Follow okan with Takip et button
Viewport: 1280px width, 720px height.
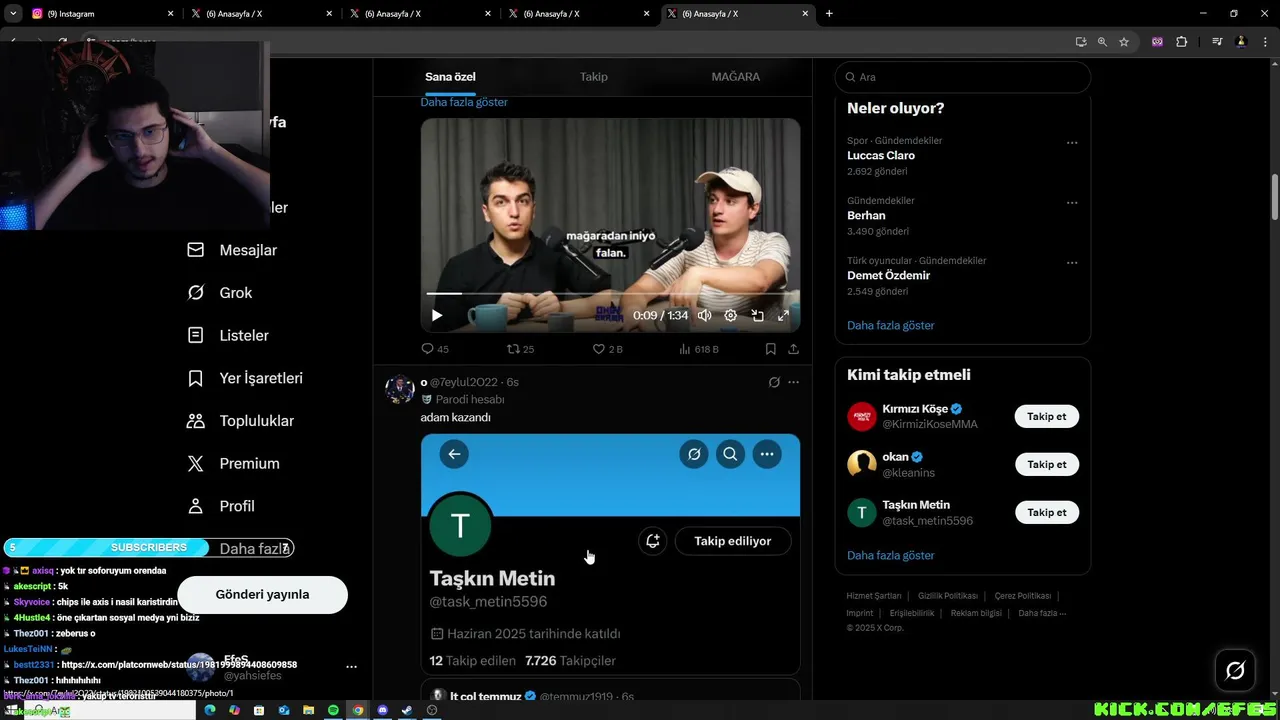tap(1047, 464)
